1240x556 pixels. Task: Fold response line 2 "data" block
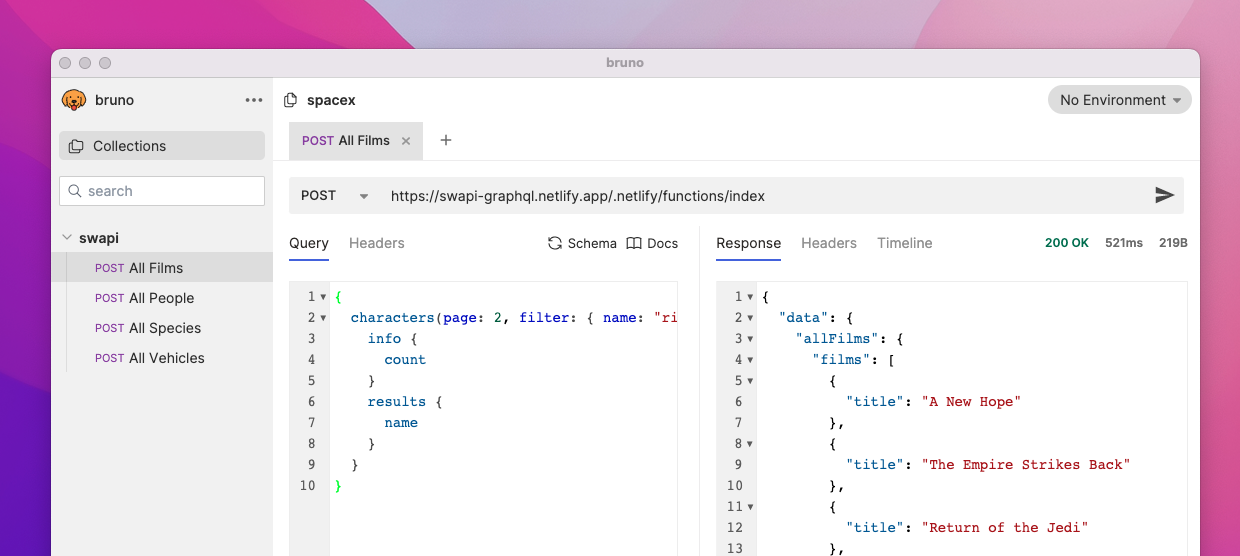[750, 318]
